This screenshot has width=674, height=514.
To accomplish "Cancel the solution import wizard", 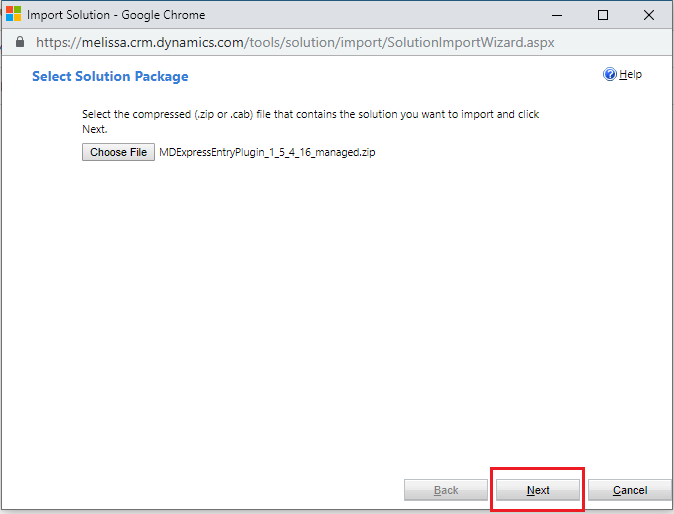I will coord(629,490).
